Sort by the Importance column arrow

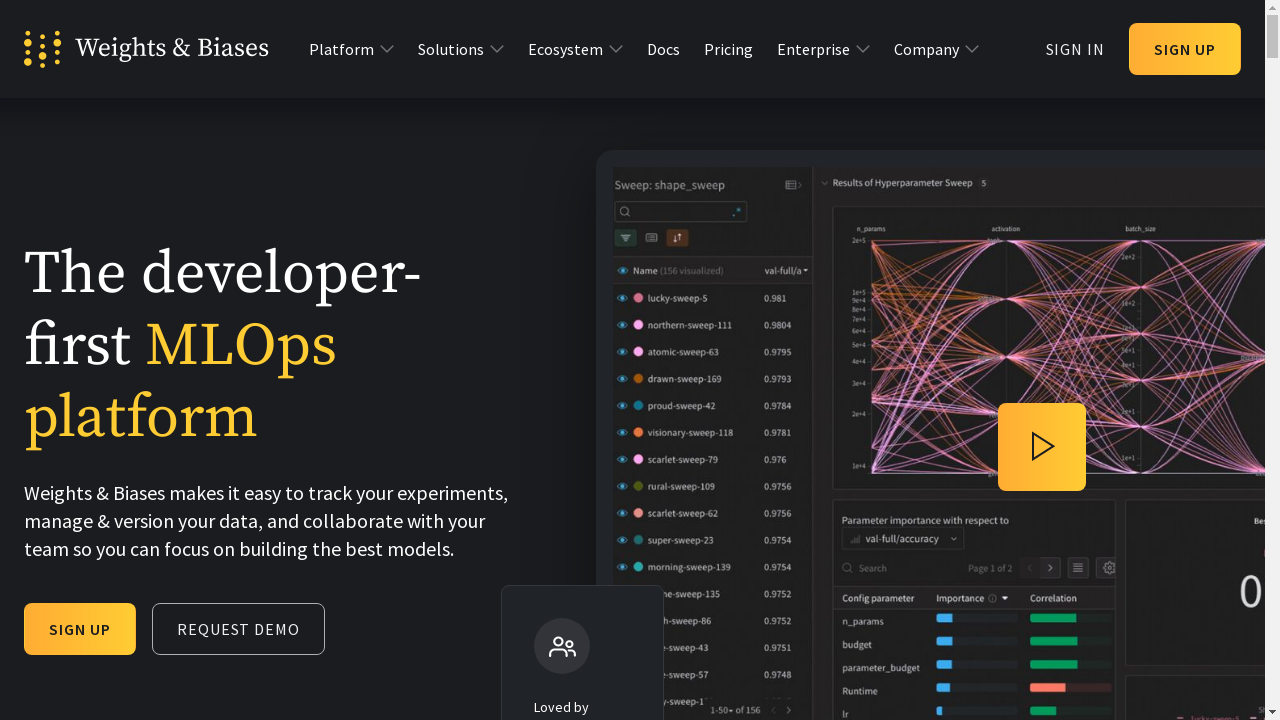click(x=1005, y=599)
